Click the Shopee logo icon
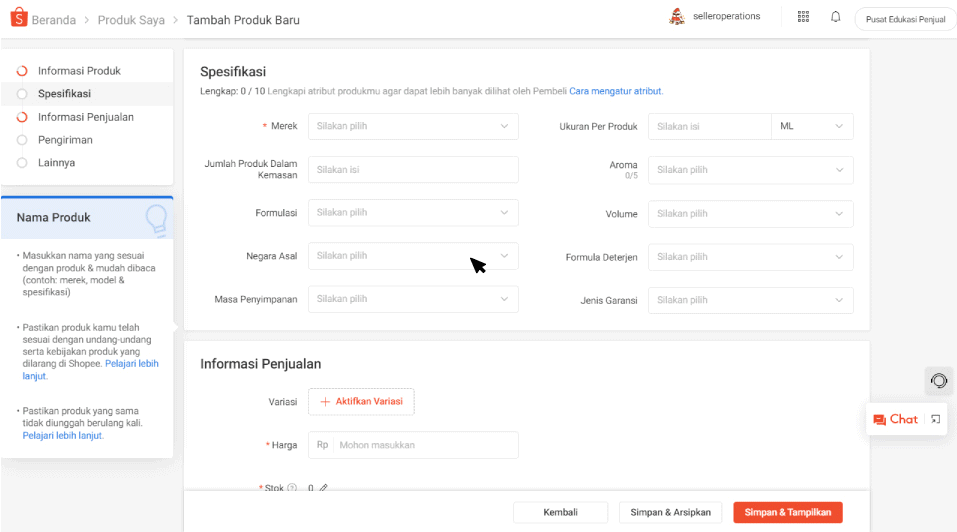This screenshot has height=532, width=957. 19,19
